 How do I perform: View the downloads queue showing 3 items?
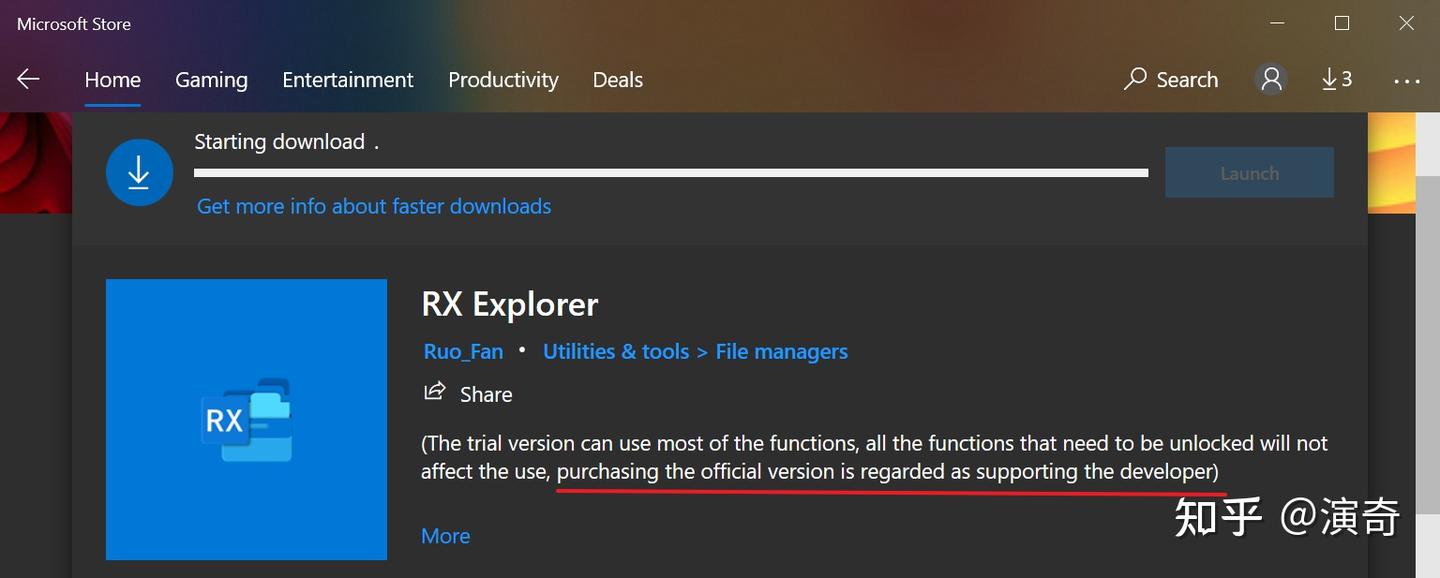(x=1336, y=79)
